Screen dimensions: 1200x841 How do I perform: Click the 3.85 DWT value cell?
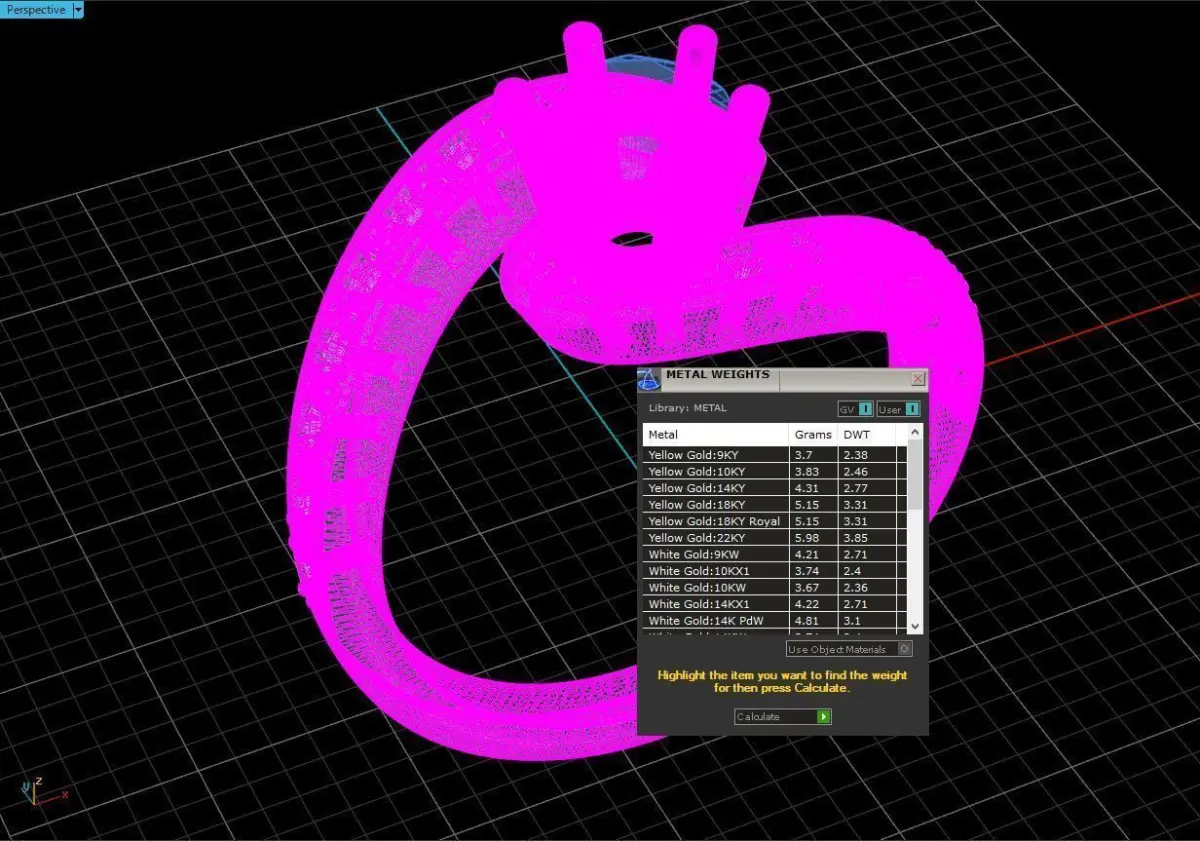[x=868, y=538]
